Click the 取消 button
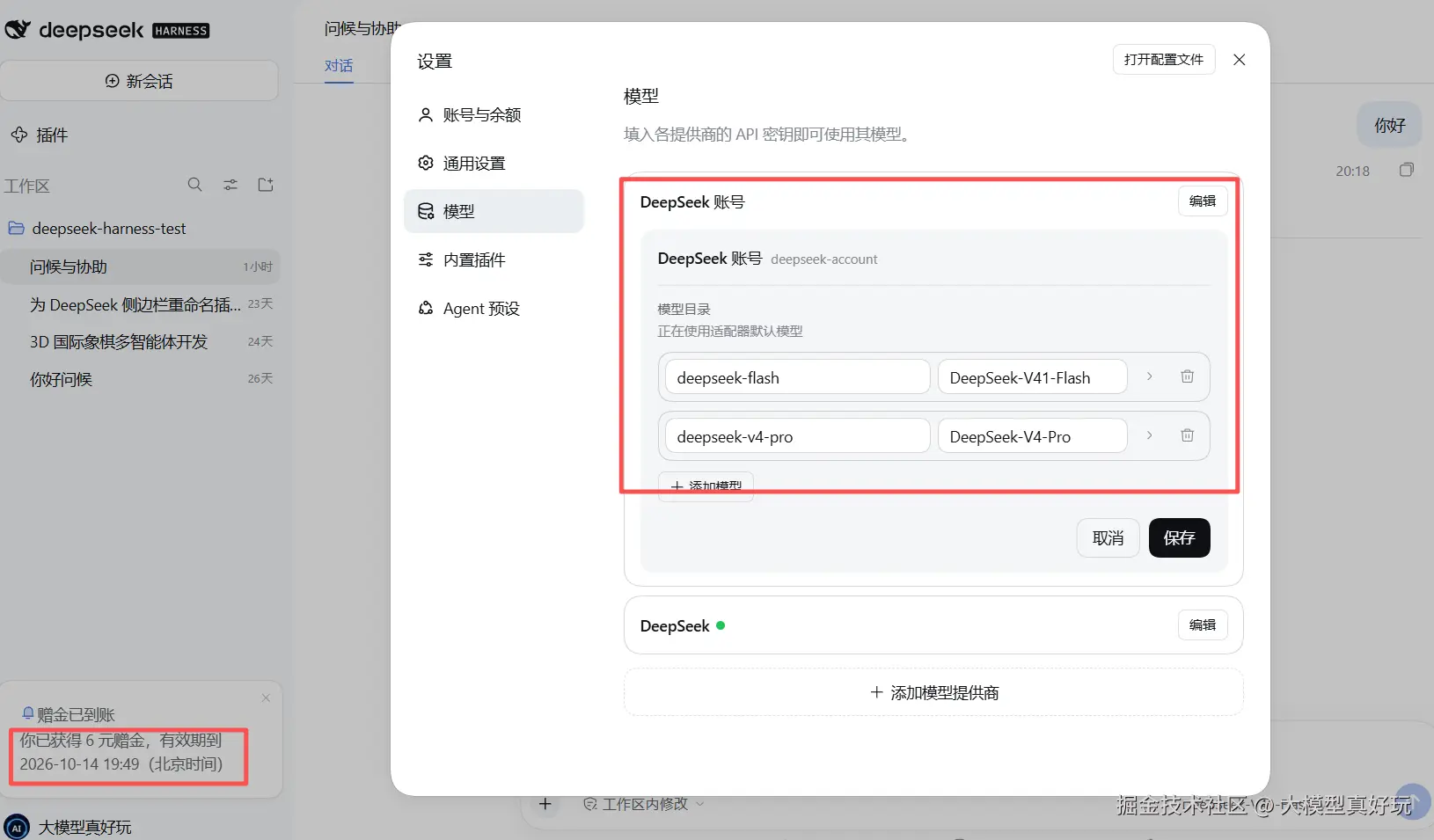 tap(1108, 537)
